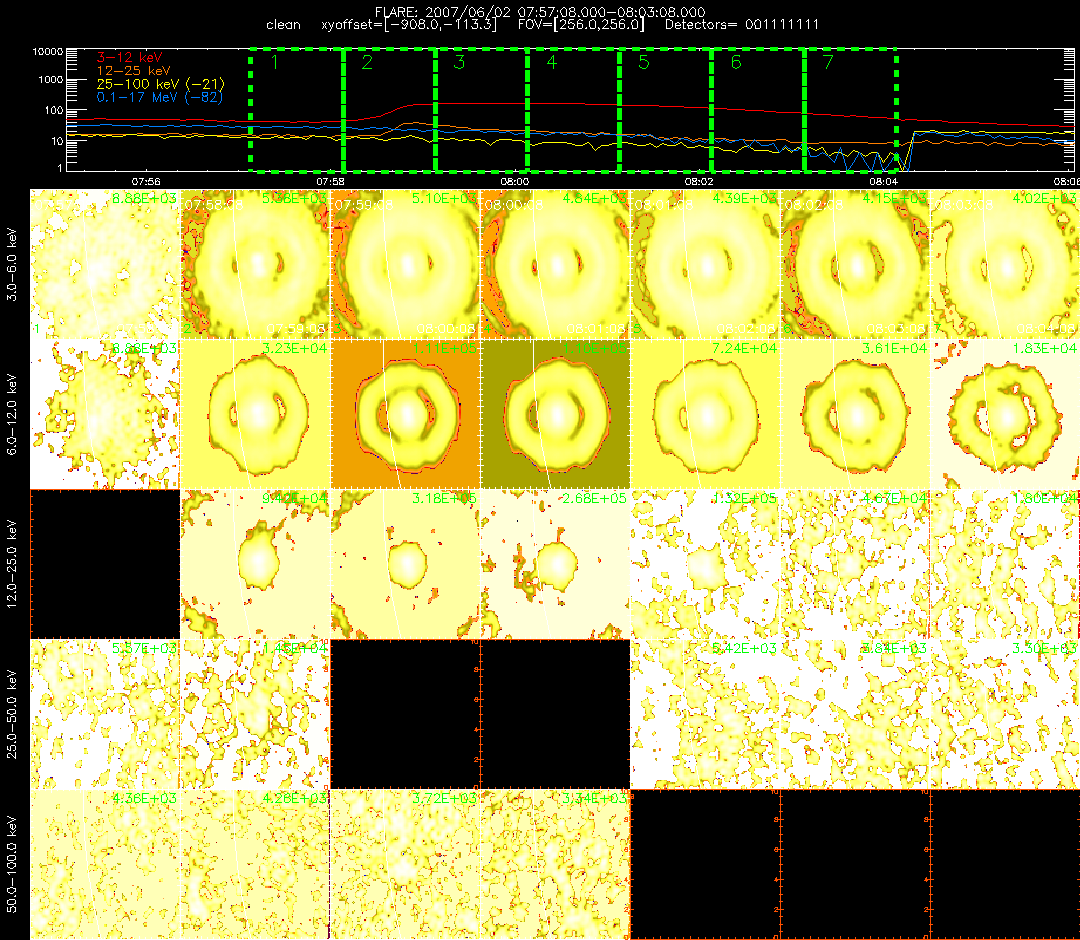Open the 25-50 keV image labeled 3.84E+03
The image size is (1080, 940).
click(x=856, y=715)
